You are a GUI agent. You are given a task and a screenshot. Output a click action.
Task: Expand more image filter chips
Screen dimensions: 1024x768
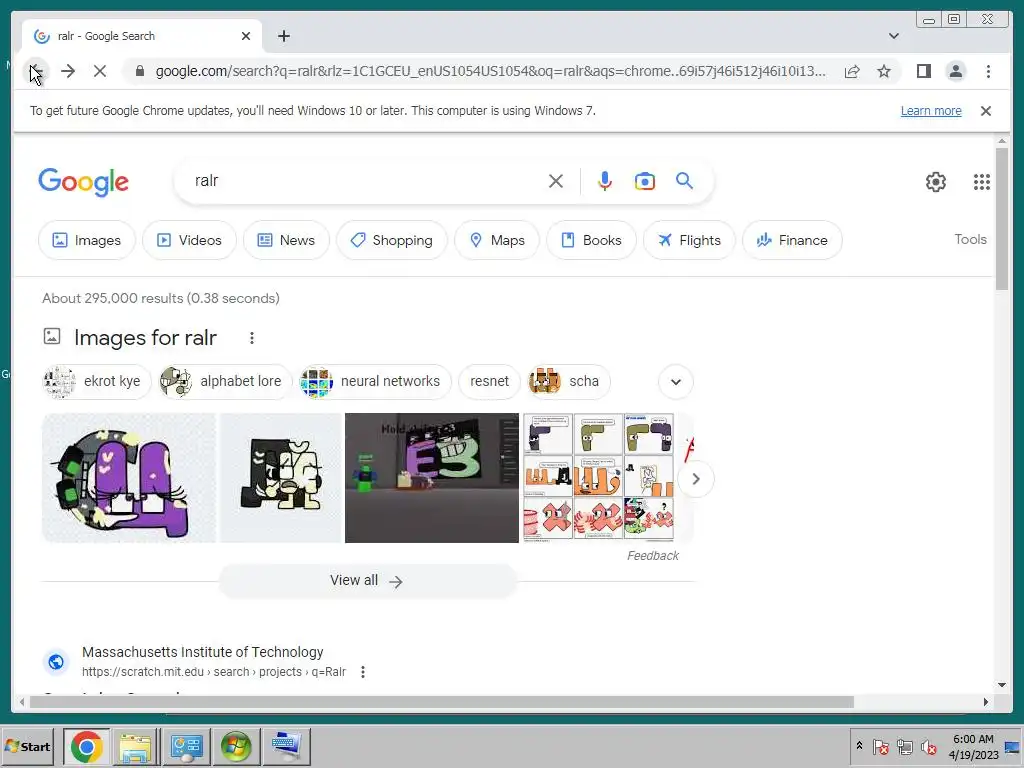tap(676, 381)
